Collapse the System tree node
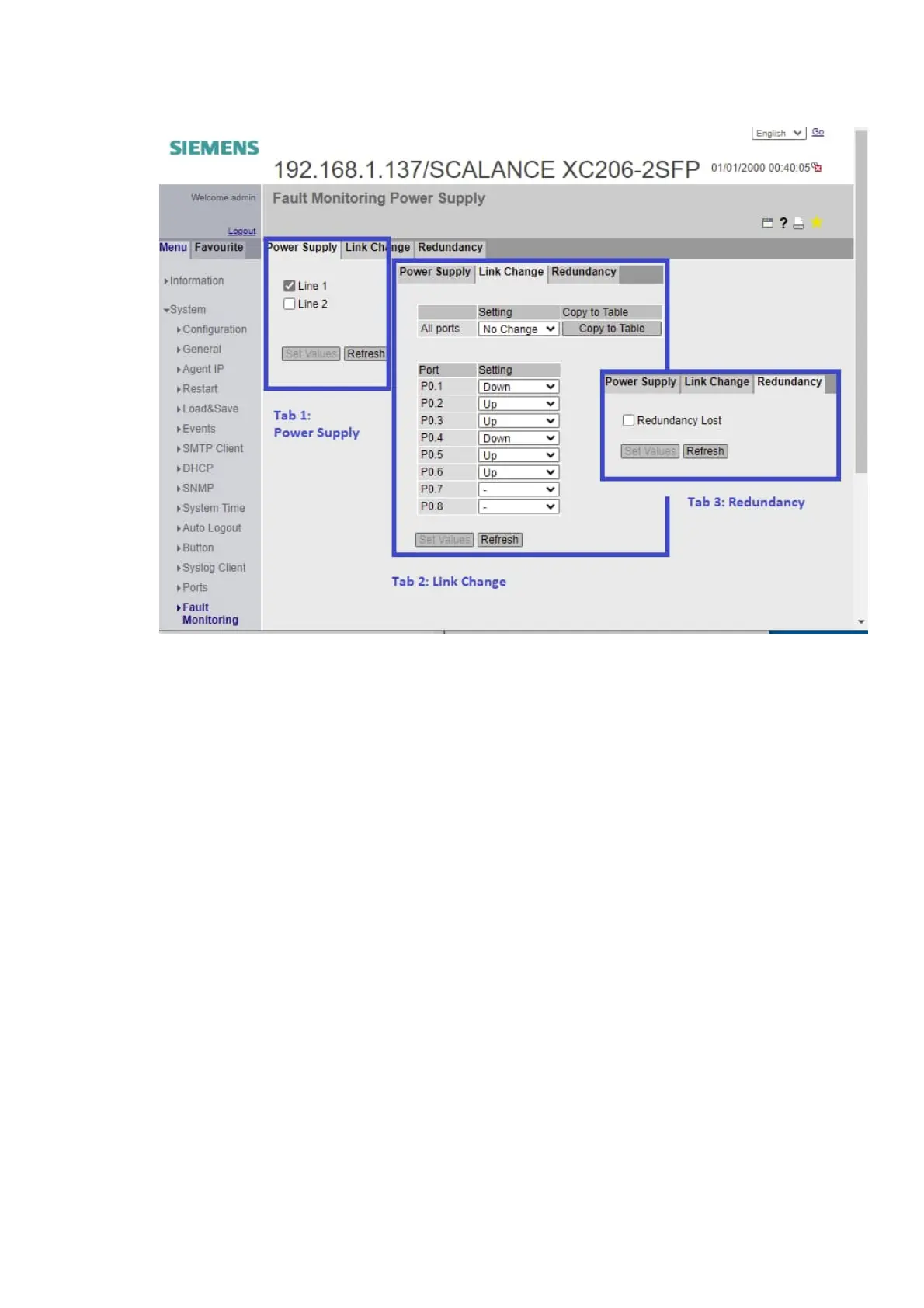Screen dimensions: 924x1308 pos(185,309)
